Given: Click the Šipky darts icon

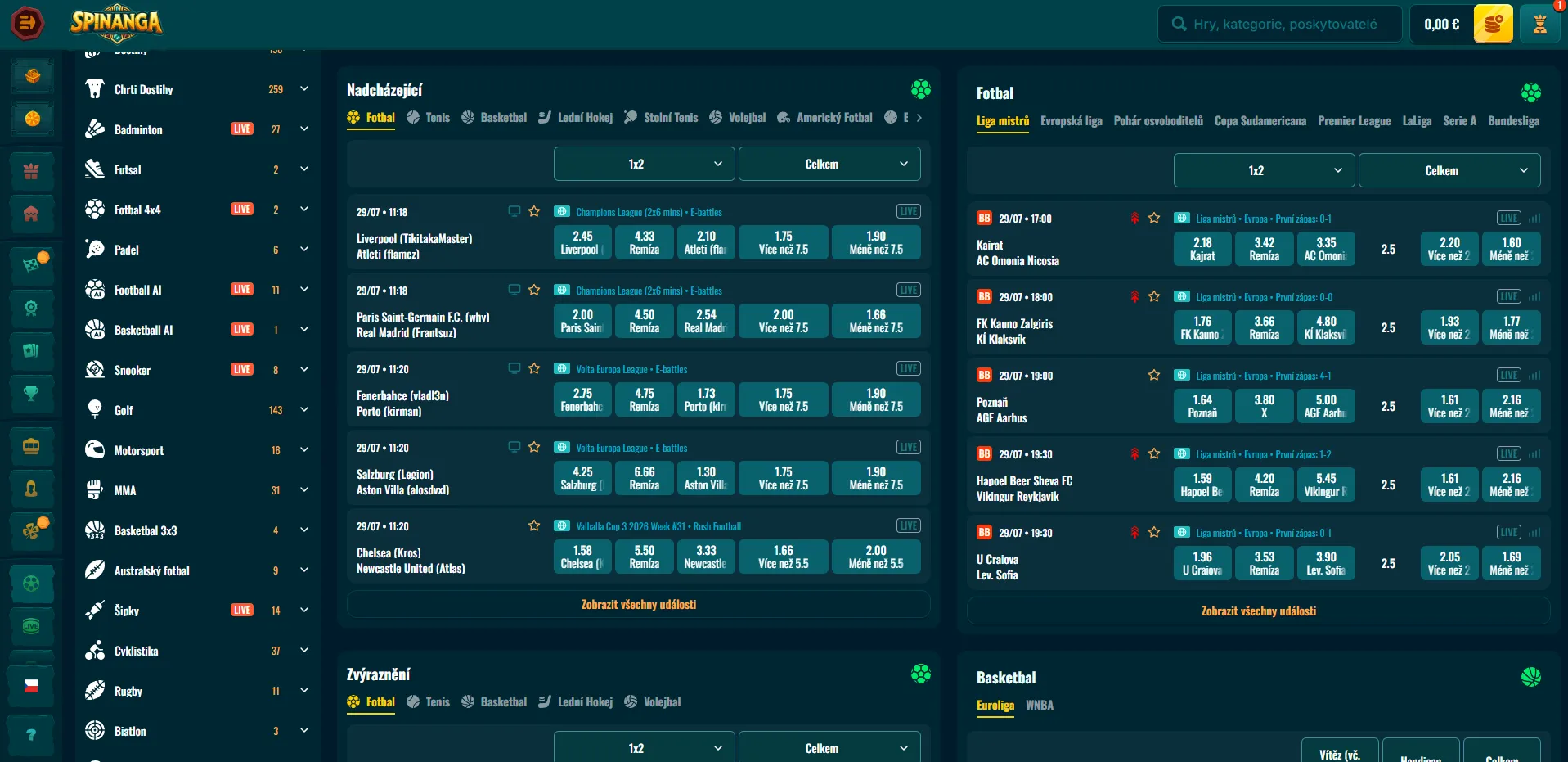Looking at the screenshot, I should pyautogui.click(x=95, y=611).
